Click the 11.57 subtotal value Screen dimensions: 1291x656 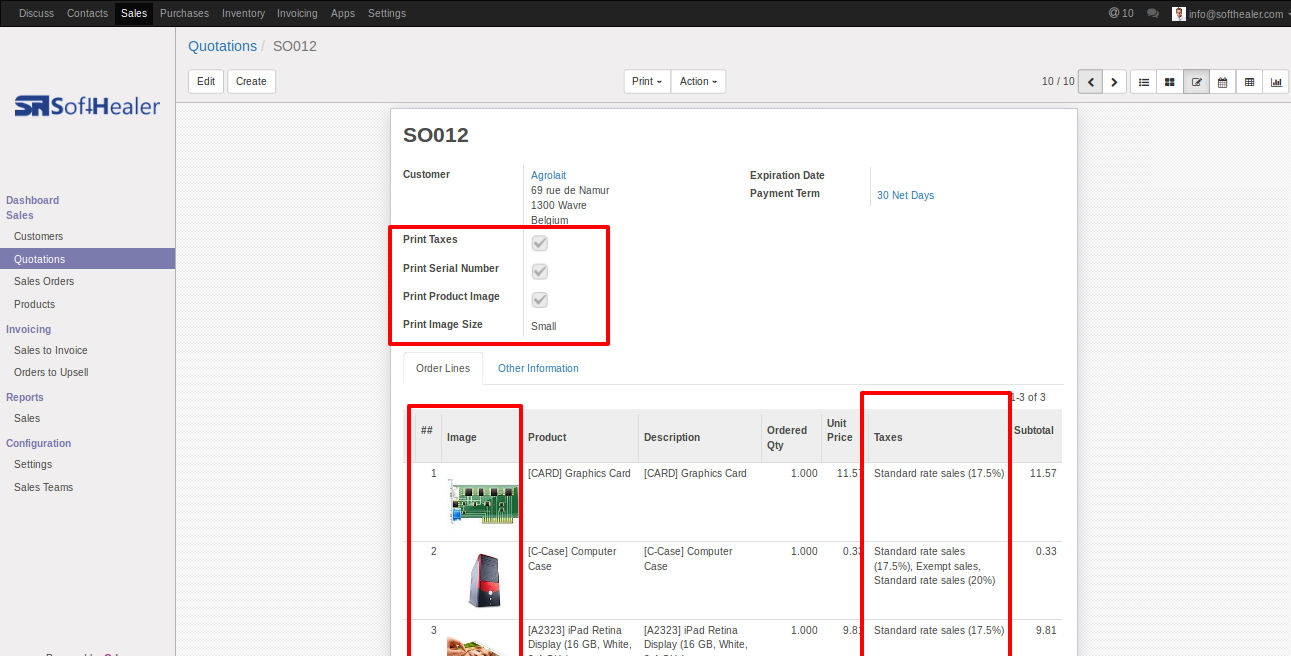point(1045,473)
